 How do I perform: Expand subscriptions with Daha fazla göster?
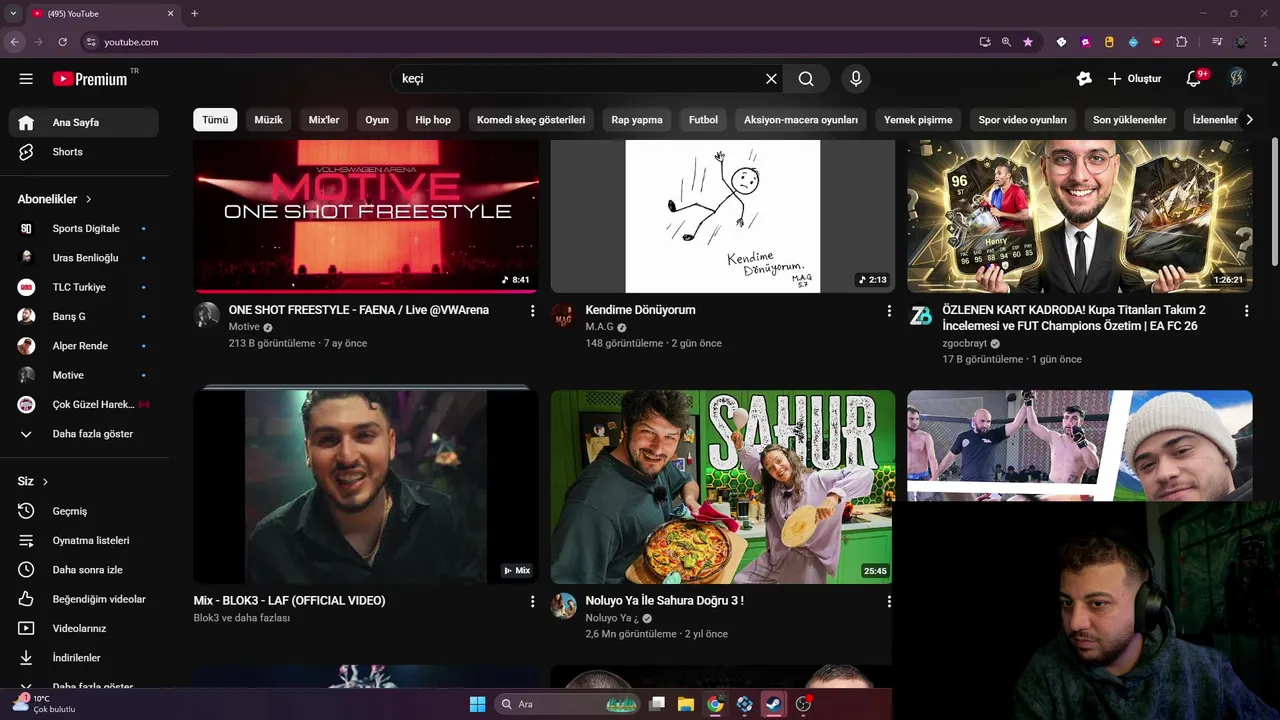click(84, 434)
